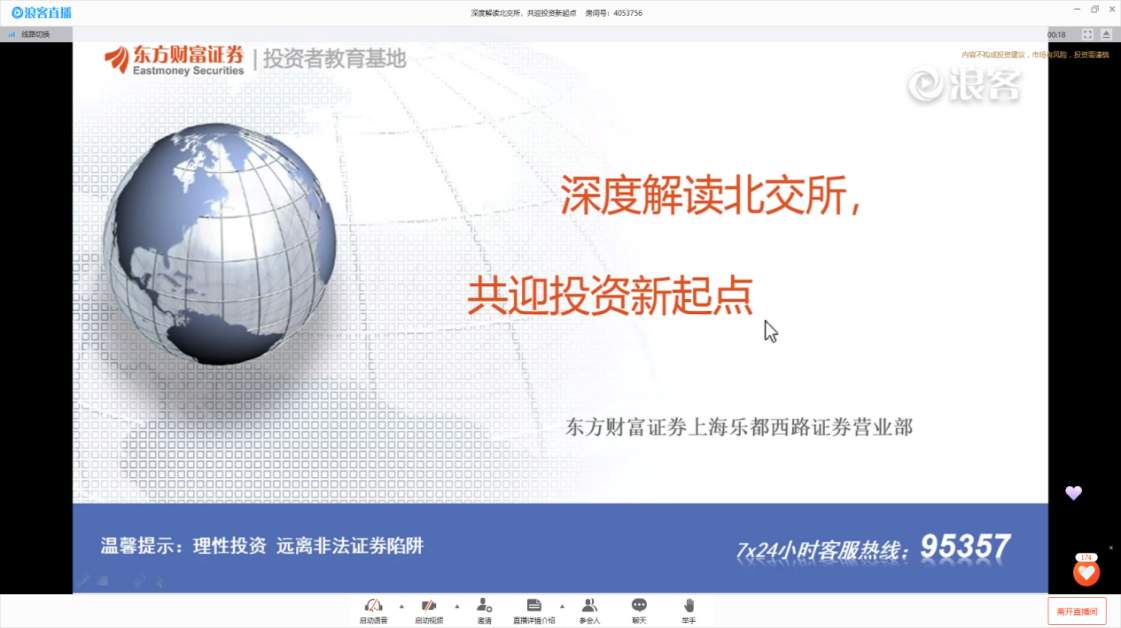Click the 离开直播间 leave button

pos(1077,612)
